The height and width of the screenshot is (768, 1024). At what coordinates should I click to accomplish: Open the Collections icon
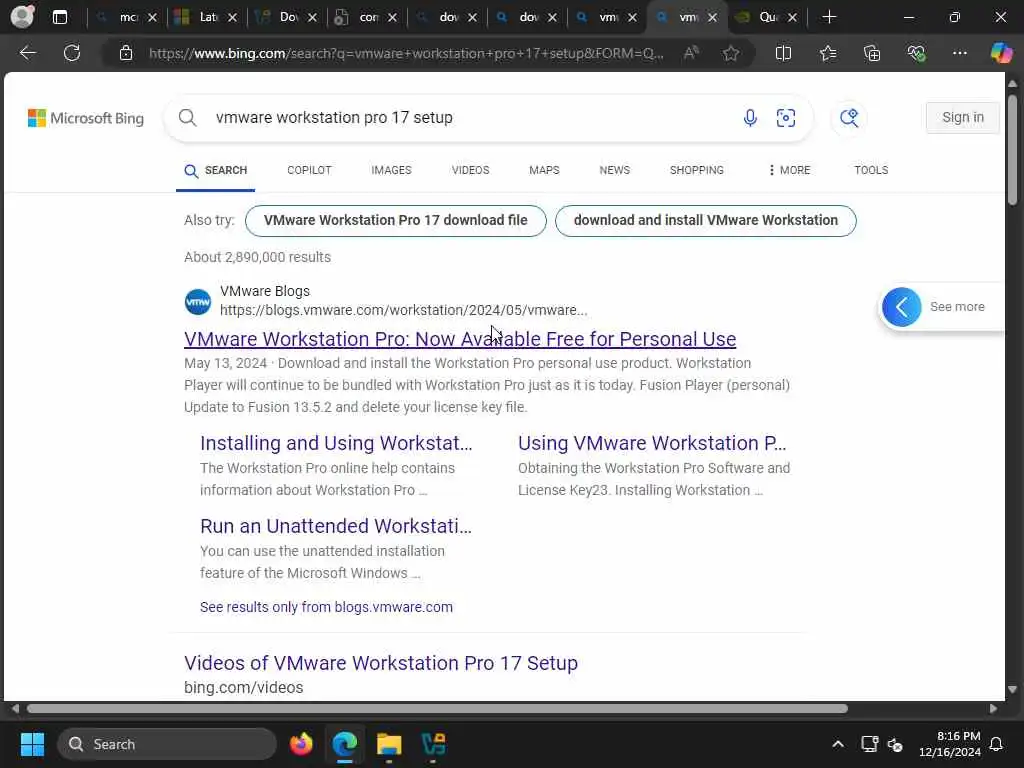(x=872, y=53)
